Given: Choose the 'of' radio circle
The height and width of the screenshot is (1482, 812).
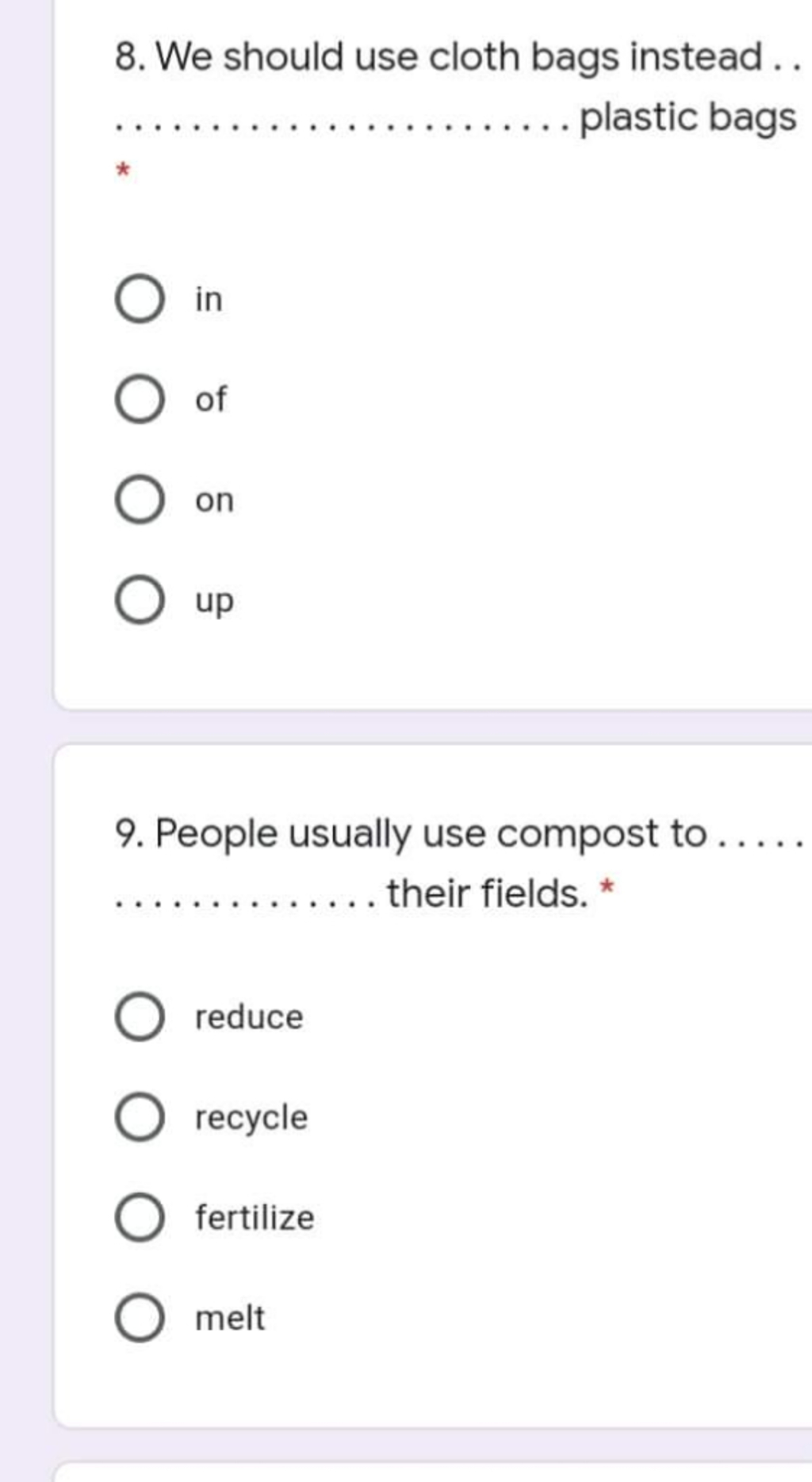Looking at the screenshot, I should click(140, 400).
